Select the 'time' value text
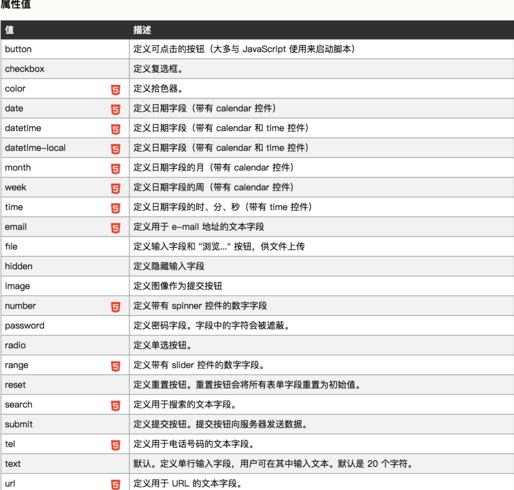Viewport: 514px width, 490px height. click(x=14, y=207)
